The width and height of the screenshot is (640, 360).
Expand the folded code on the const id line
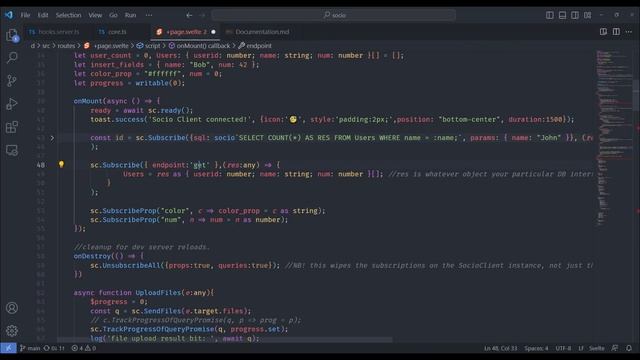52,138
